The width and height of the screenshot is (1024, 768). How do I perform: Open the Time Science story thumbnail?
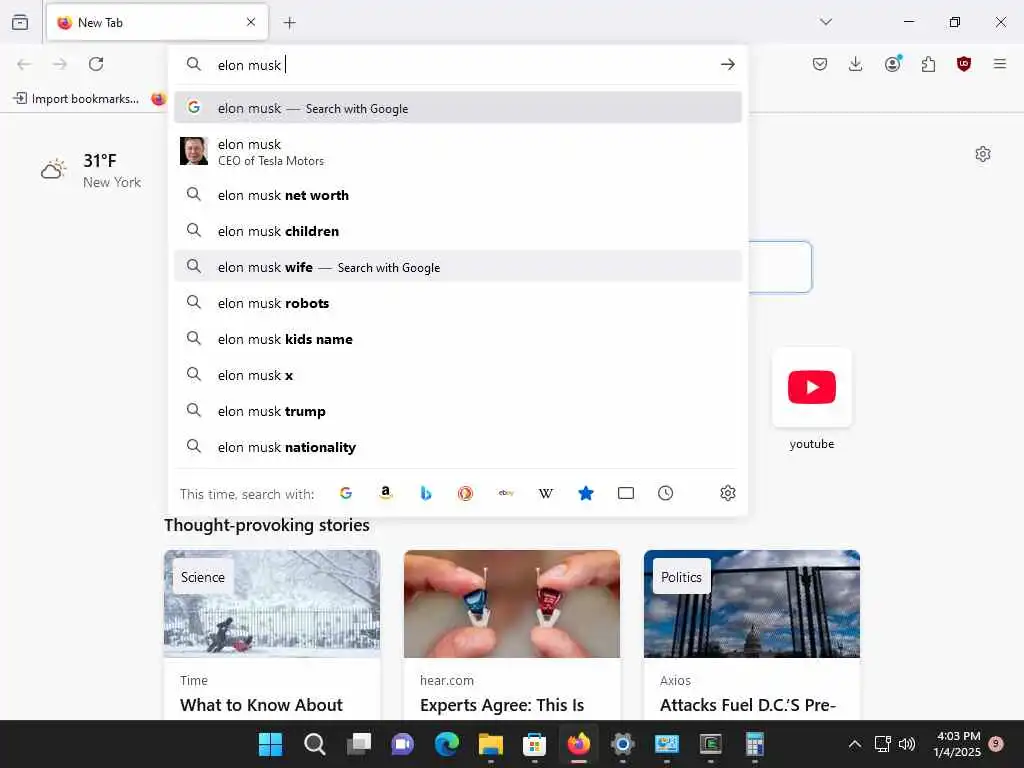click(272, 603)
